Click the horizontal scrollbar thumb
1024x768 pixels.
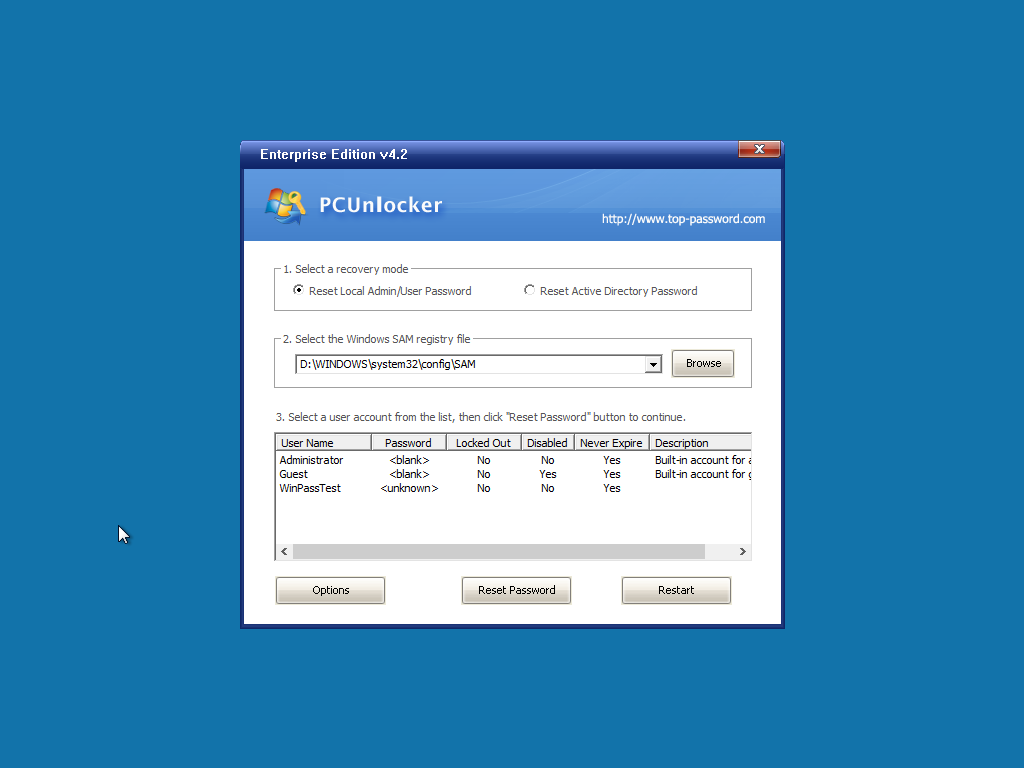[500, 551]
